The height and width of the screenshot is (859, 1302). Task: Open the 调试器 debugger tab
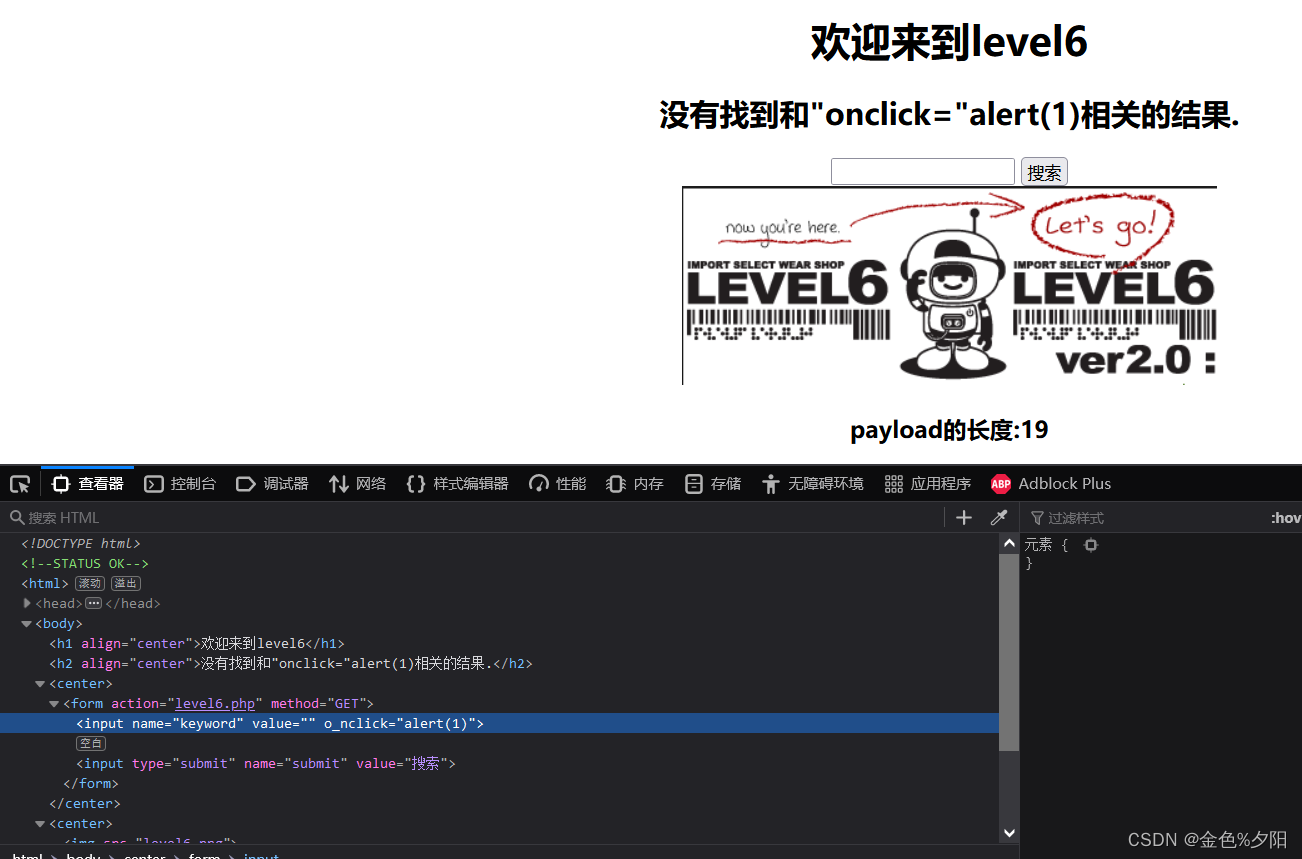[272, 484]
